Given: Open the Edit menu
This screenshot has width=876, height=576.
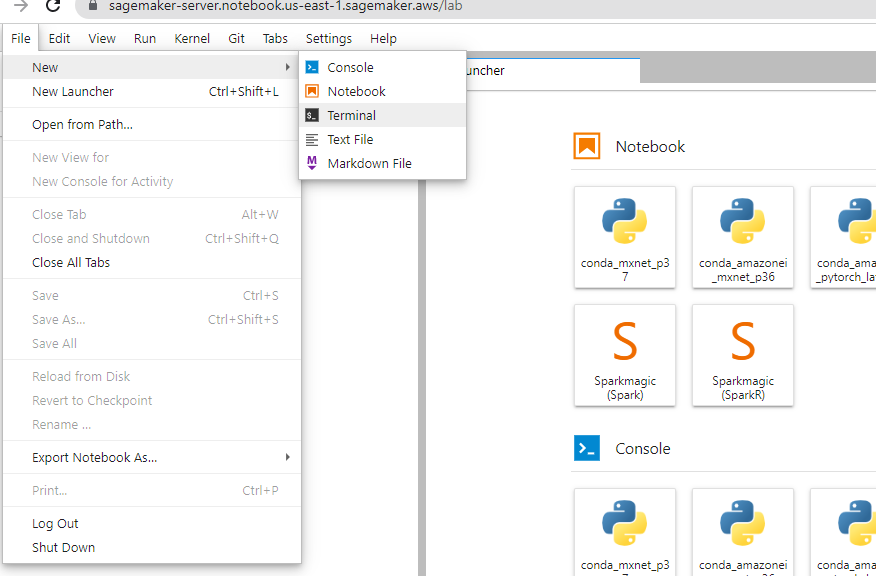Looking at the screenshot, I should tap(59, 39).
